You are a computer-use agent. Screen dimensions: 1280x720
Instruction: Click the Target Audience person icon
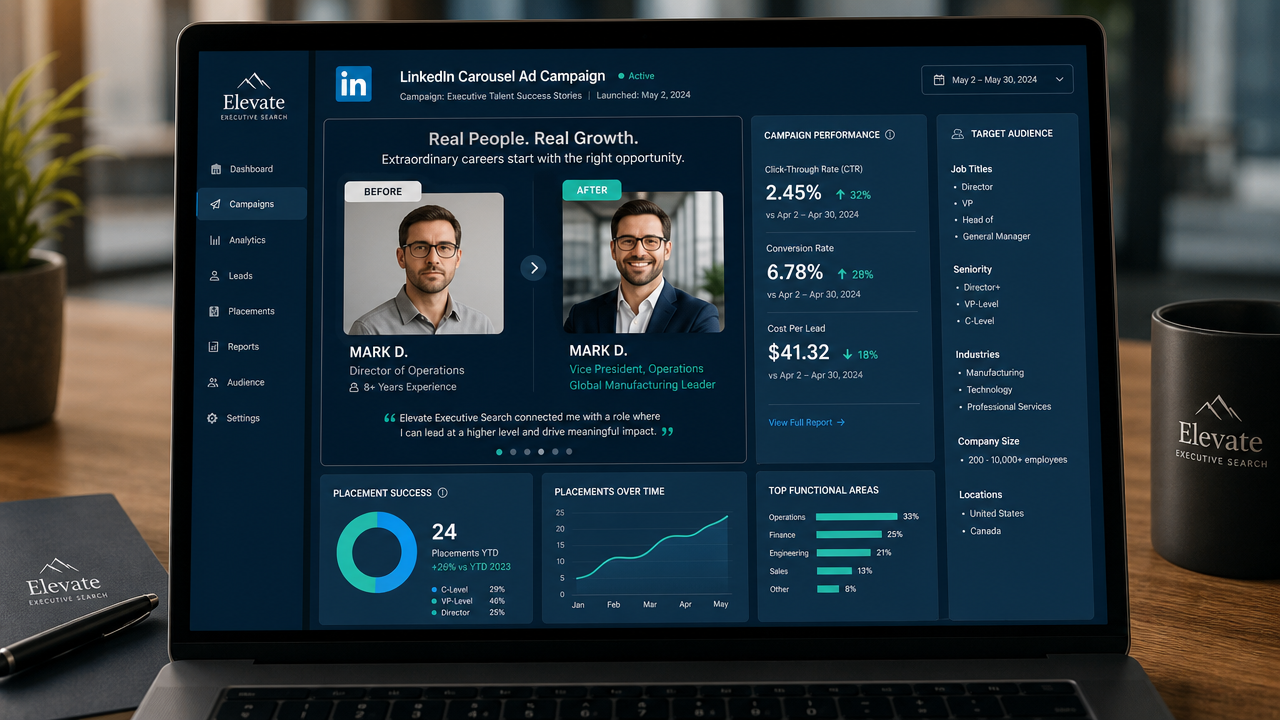957,133
